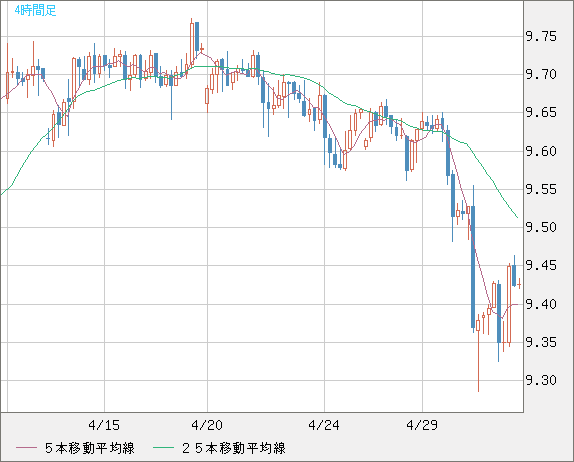Image resolution: width=574 pixels, height=462 pixels.
Task: Click the 4/20 date label
Action: 207,425
